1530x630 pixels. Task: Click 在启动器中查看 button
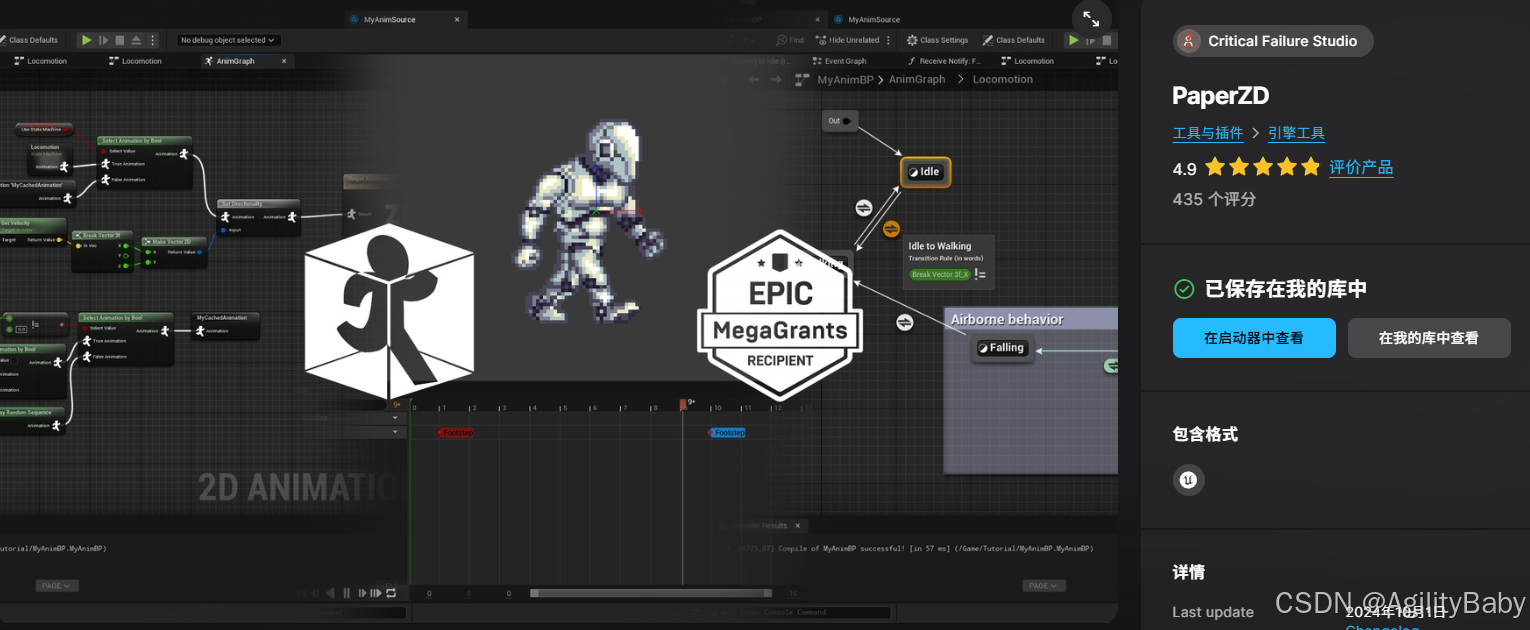coord(1254,338)
